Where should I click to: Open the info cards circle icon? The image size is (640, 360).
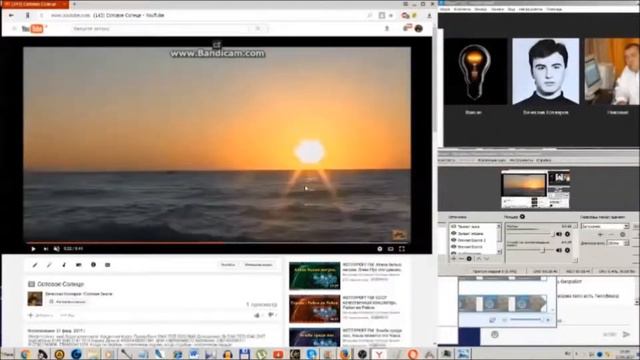tap(93, 265)
